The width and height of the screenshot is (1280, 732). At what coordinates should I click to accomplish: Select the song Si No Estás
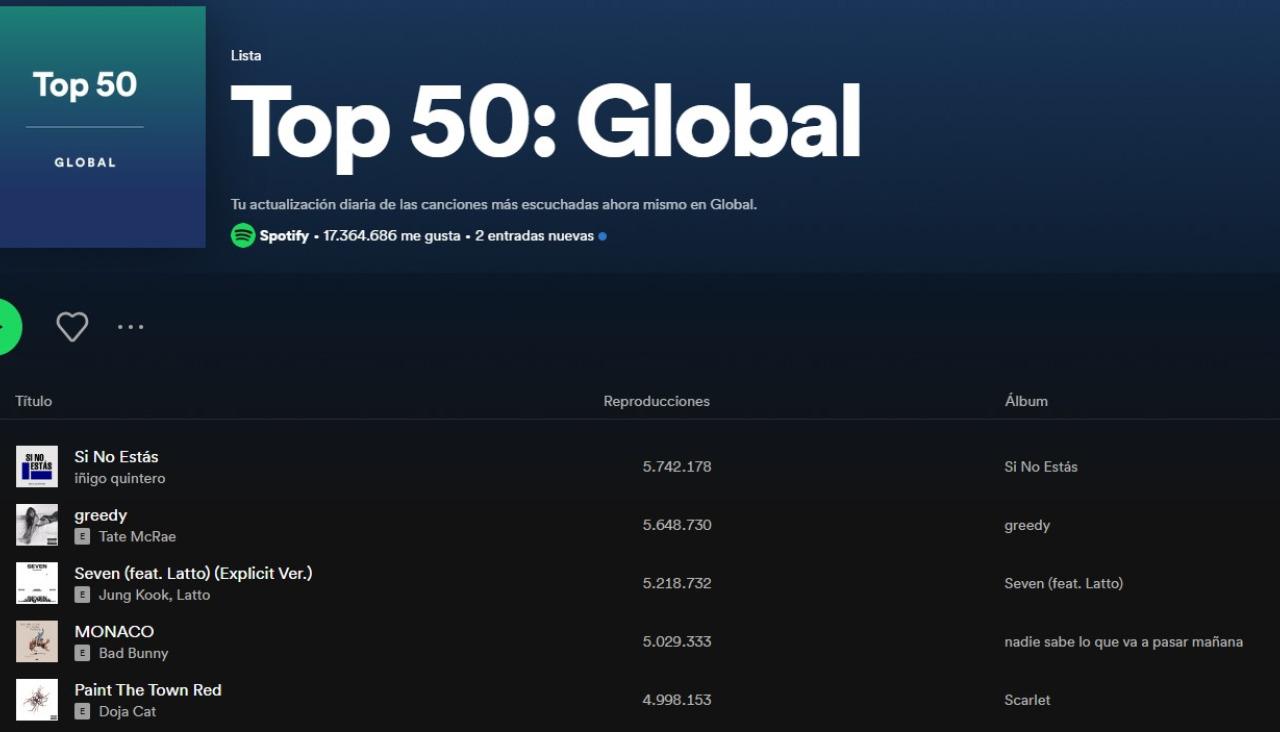[x=116, y=456]
